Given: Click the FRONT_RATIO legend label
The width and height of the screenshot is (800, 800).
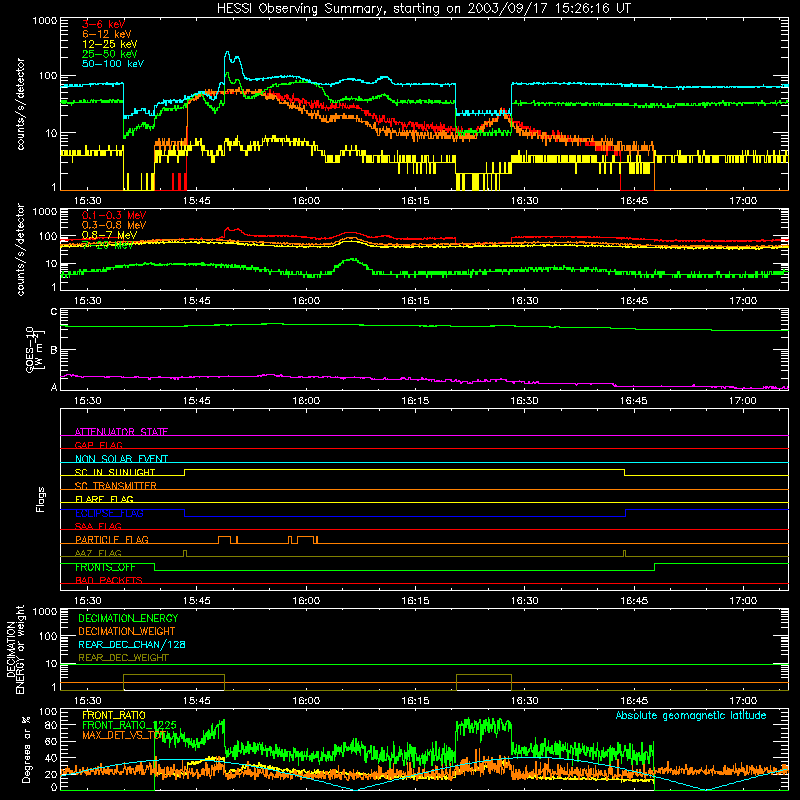Looking at the screenshot, I should (x=114, y=715).
